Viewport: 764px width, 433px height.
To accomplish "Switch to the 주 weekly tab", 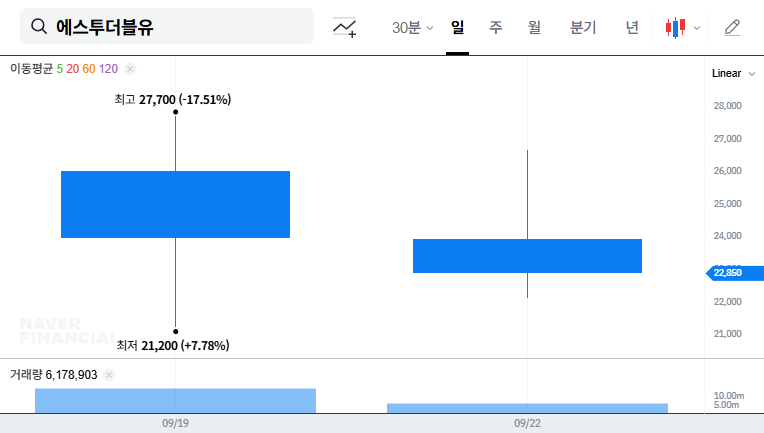I will tap(496, 28).
